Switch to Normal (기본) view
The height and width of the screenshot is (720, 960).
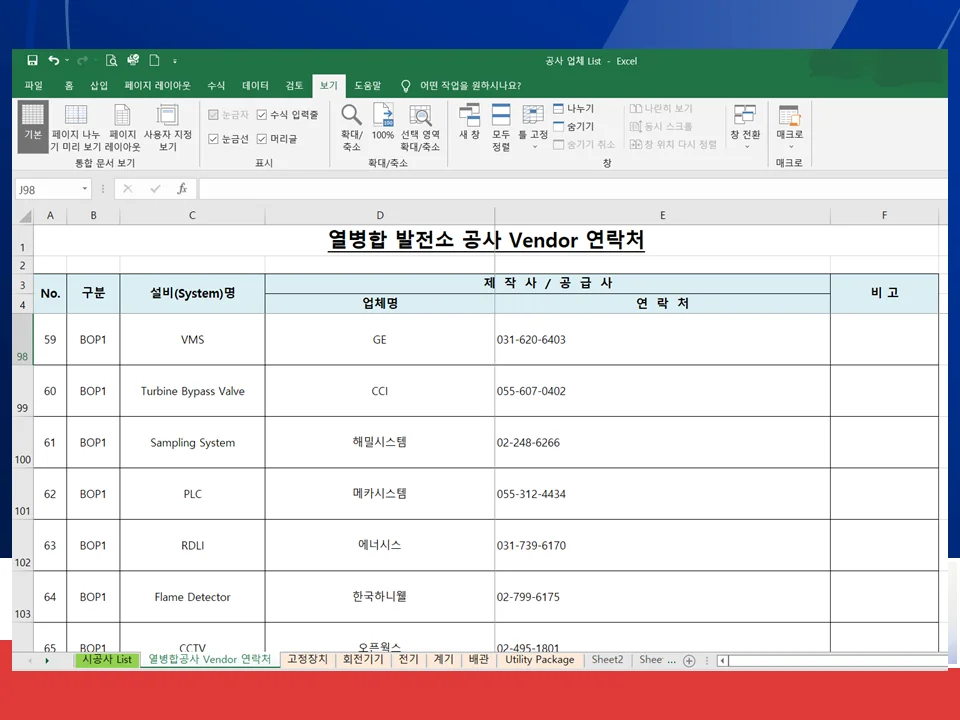32,127
